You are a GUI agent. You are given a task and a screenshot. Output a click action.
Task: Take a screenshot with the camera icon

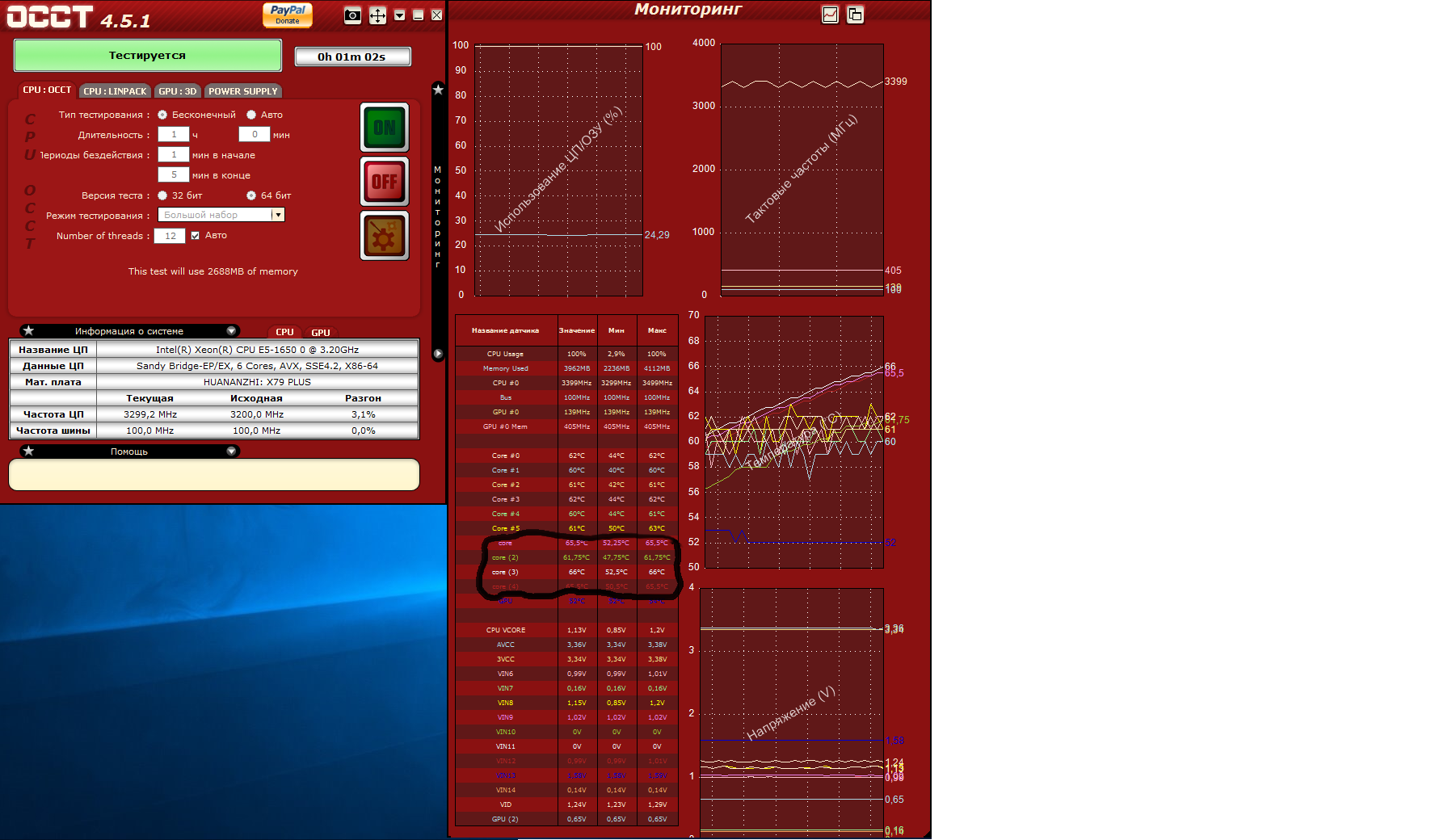(352, 15)
